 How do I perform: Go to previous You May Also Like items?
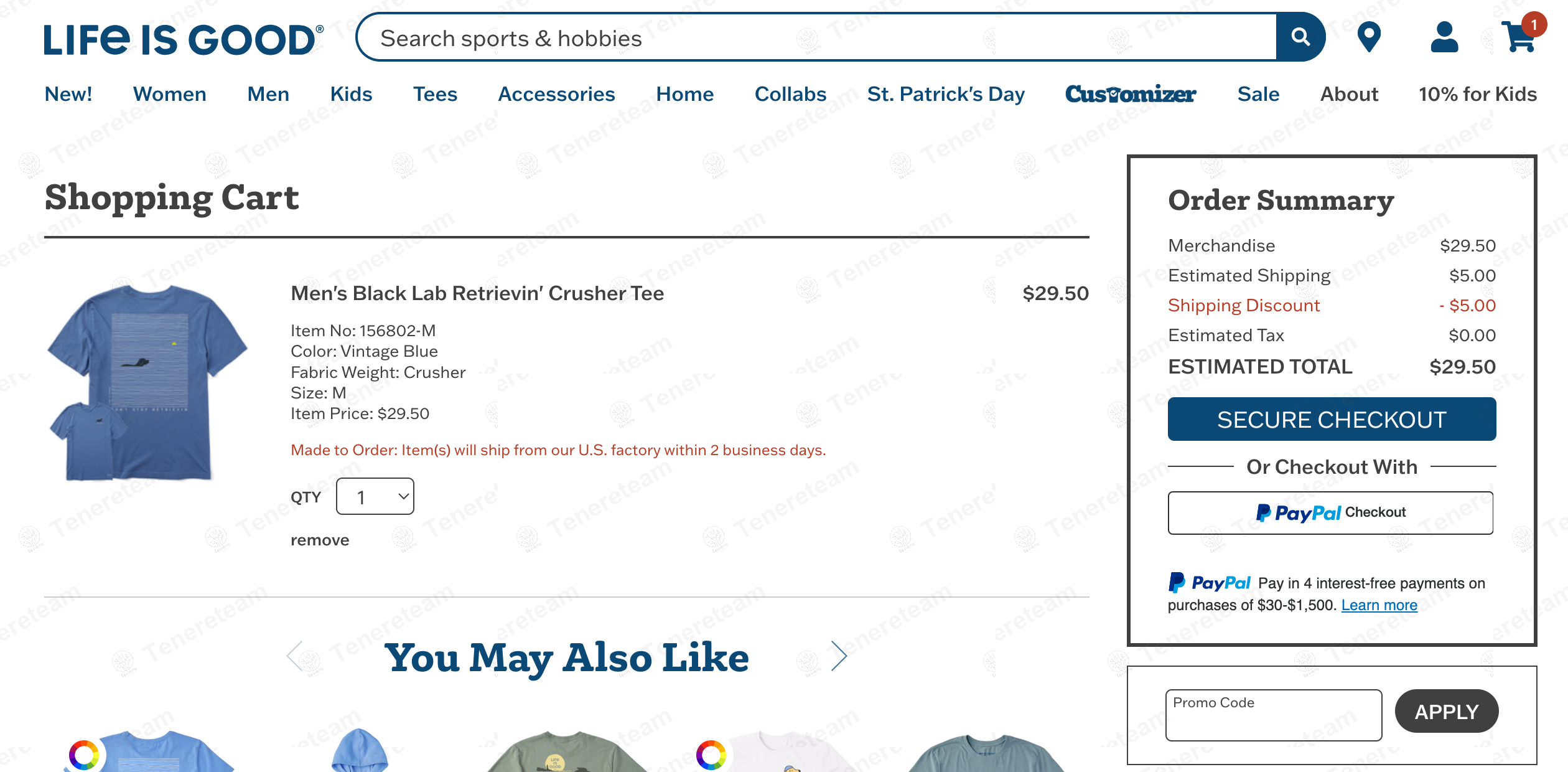point(295,656)
